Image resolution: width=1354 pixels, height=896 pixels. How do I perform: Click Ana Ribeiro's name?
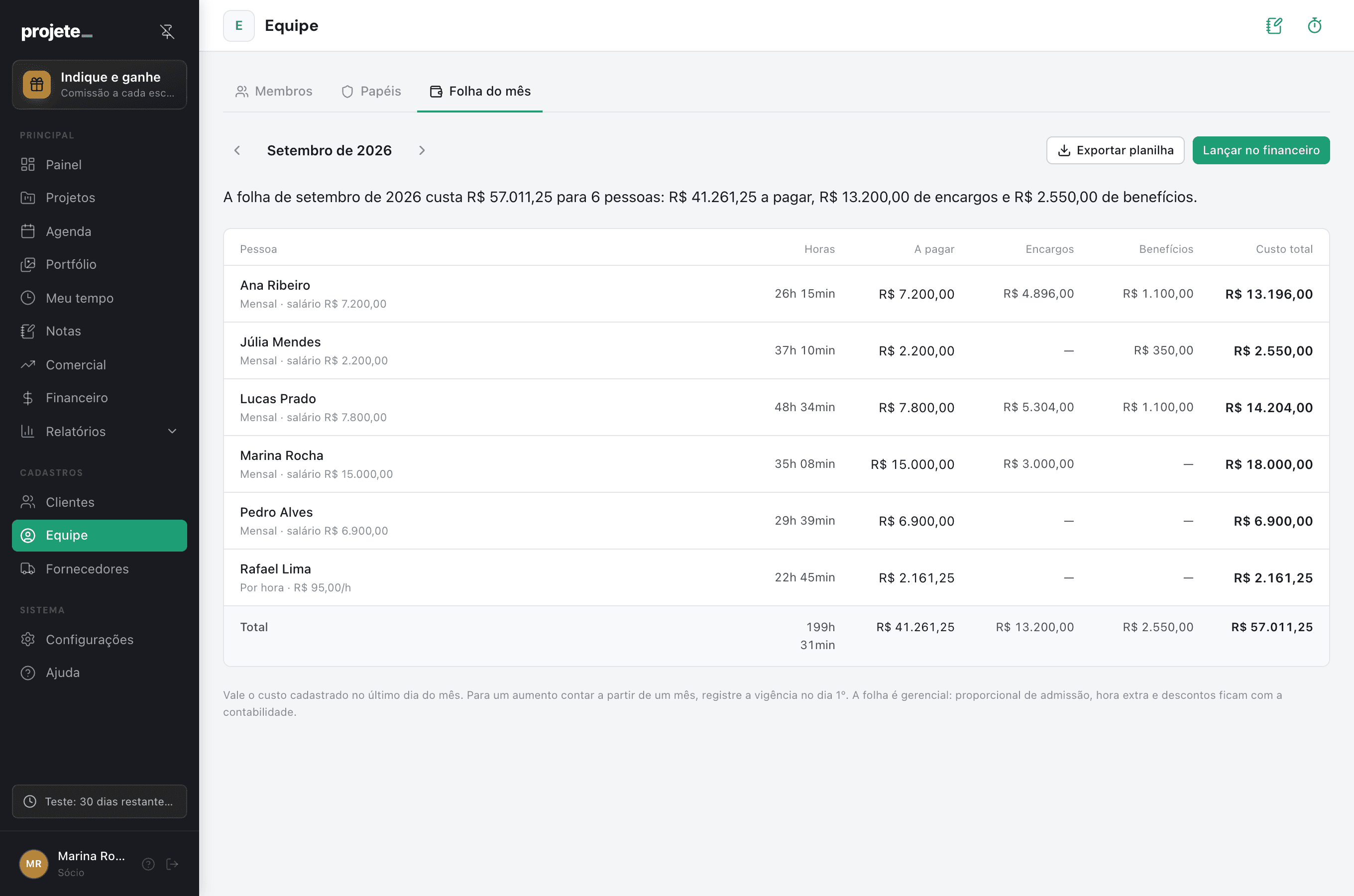[x=275, y=285]
